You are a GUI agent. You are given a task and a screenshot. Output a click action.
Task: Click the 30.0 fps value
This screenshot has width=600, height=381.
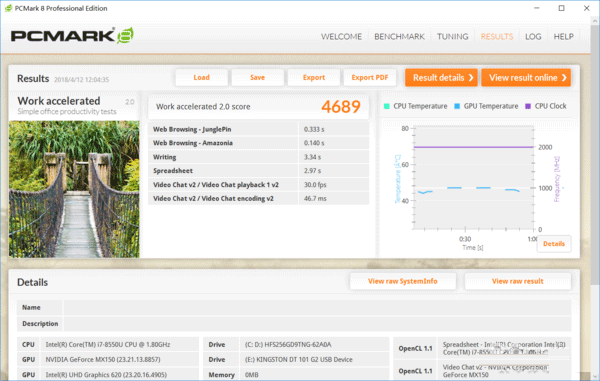click(315, 185)
